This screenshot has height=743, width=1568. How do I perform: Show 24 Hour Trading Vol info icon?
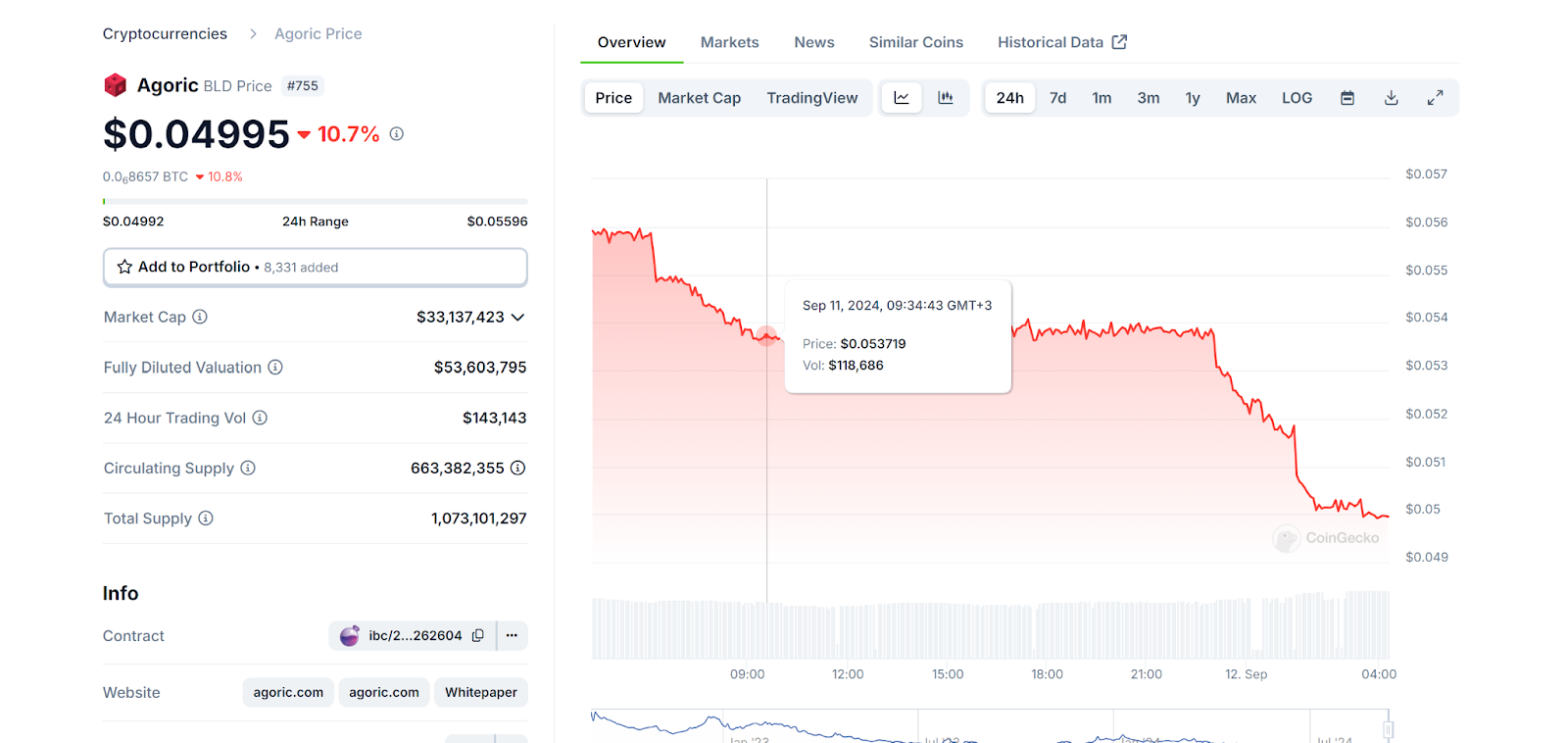[x=260, y=418]
